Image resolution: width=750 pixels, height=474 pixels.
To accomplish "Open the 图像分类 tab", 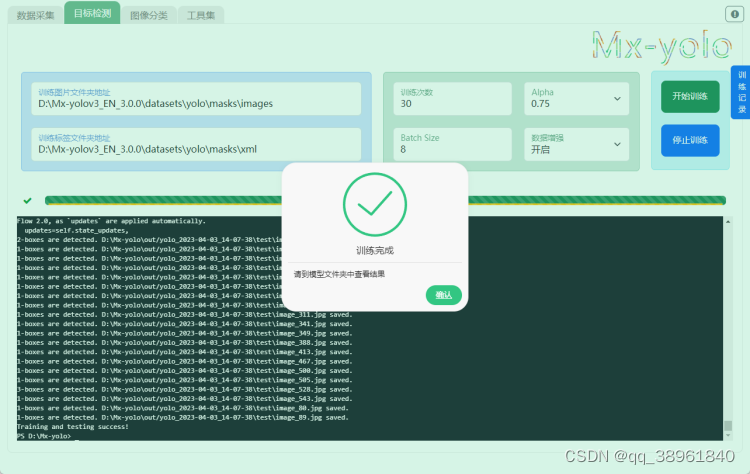I will point(149,15).
